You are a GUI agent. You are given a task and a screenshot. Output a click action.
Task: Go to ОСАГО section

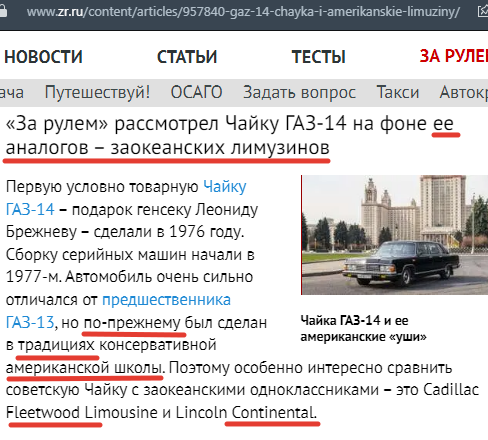coord(196,92)
